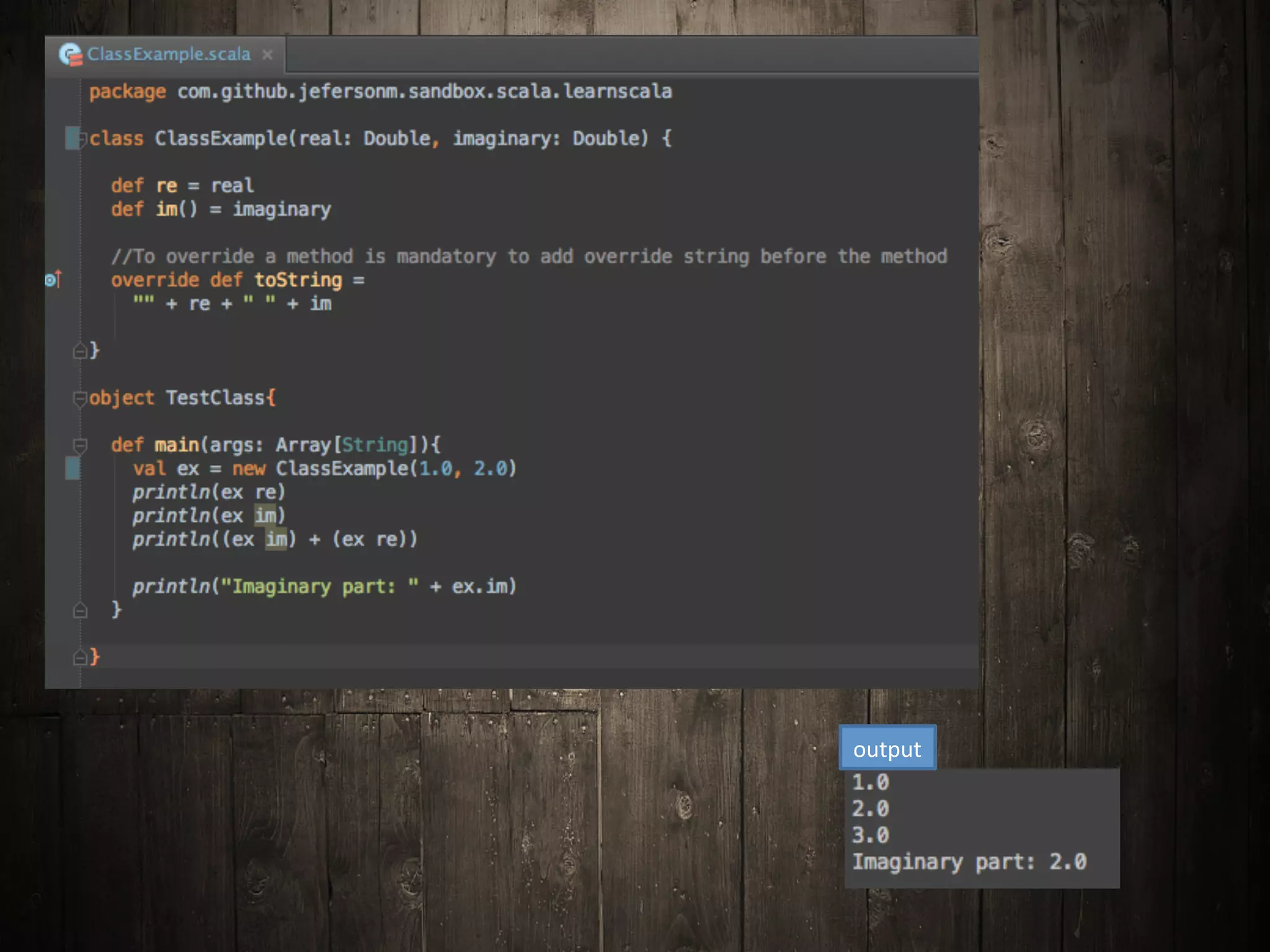Click the package keyword on the first line
1270x952 pixels.
tap(128, 92)
